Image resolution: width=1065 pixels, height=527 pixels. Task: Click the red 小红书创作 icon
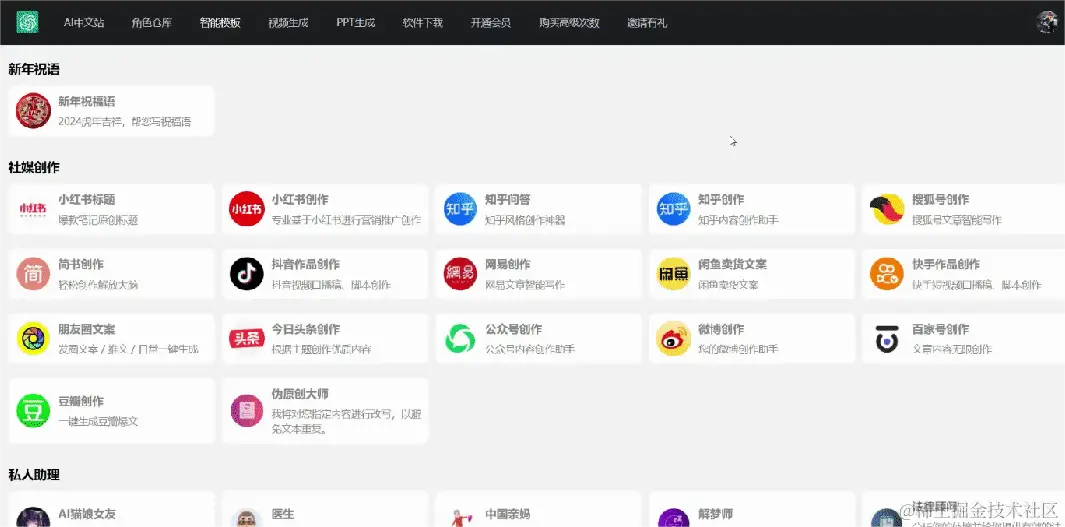247,208
